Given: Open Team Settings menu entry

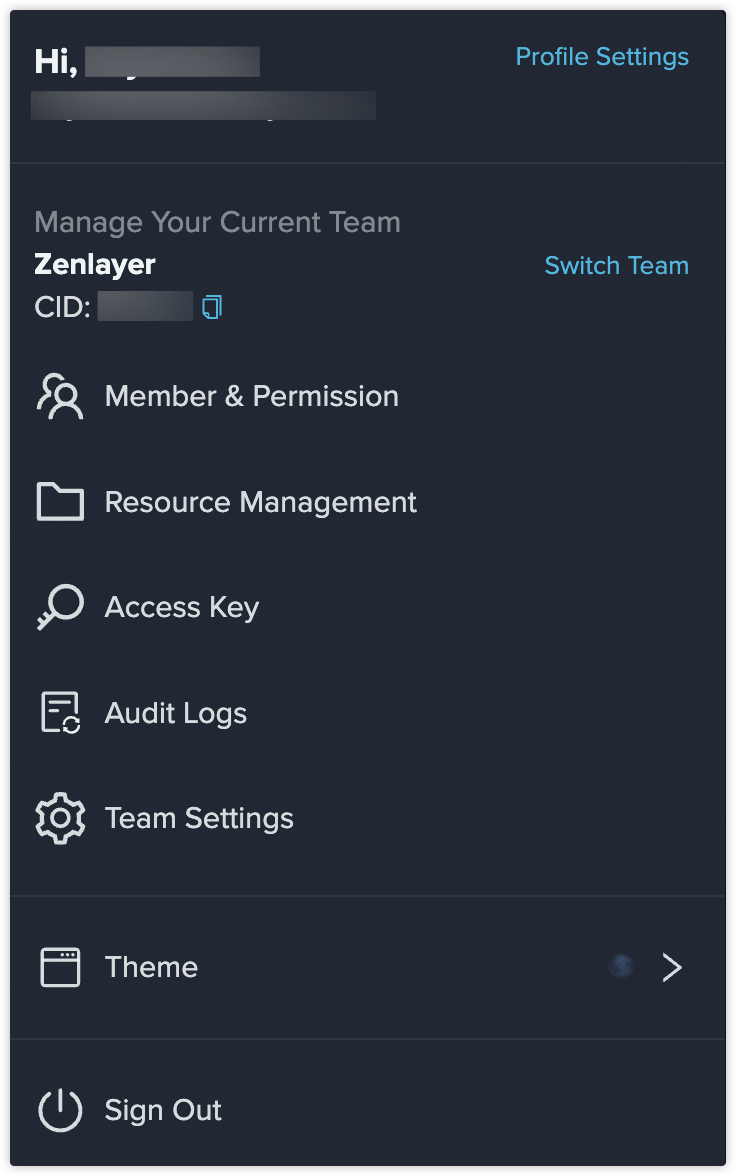Looking at the screenshot, I should point(368,818).
